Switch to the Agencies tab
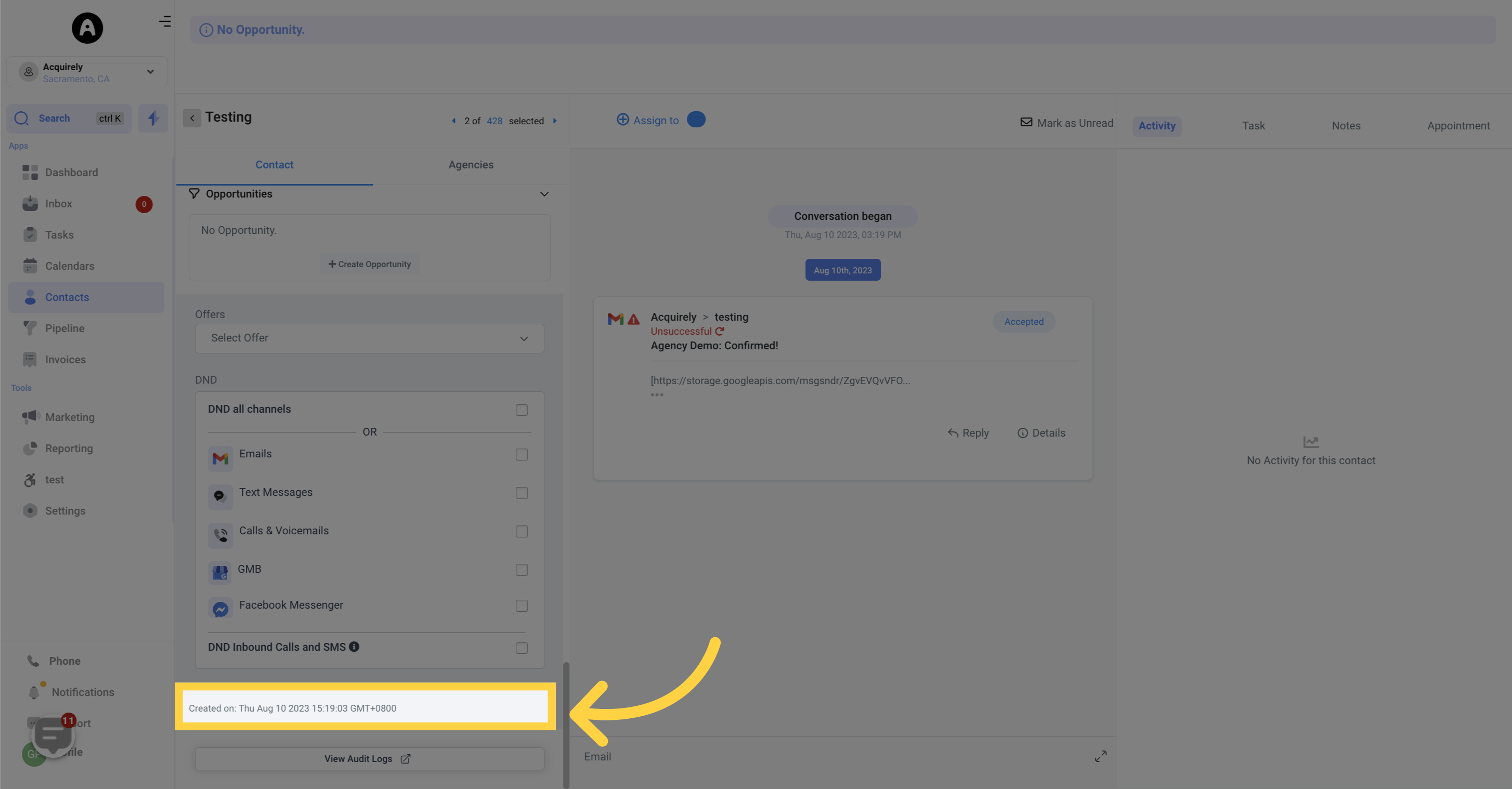 click(471, 165)
